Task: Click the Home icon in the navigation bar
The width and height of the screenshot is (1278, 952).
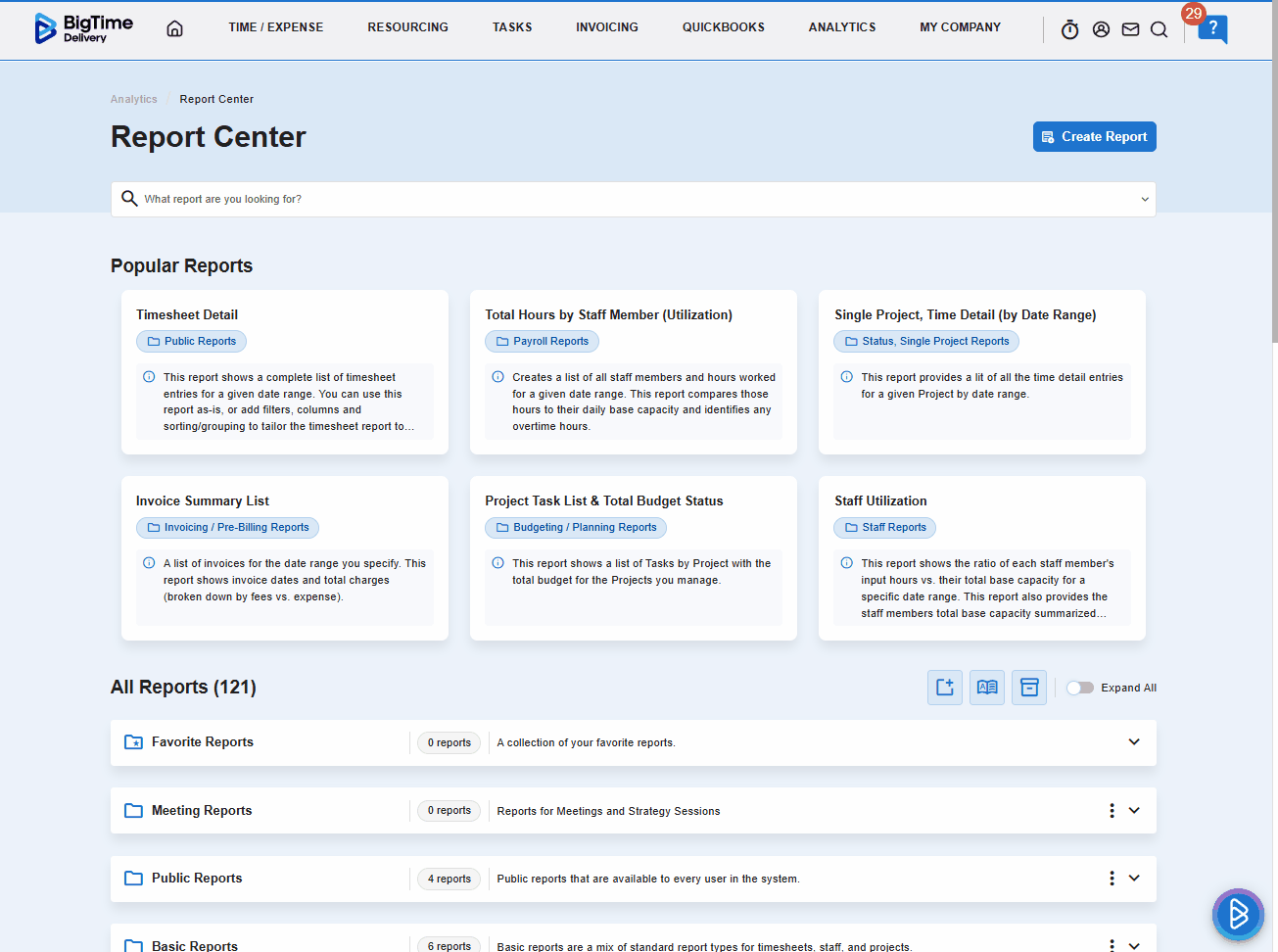Action: (x=174, y=28)
